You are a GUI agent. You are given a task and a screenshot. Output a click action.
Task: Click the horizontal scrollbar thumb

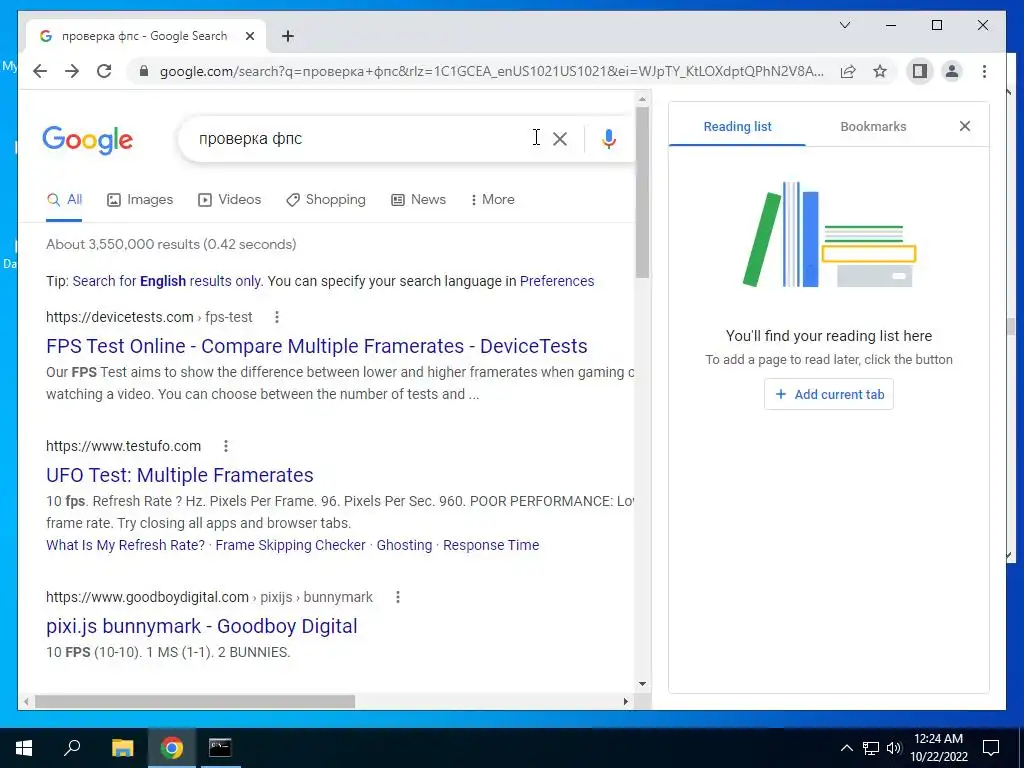195,701
